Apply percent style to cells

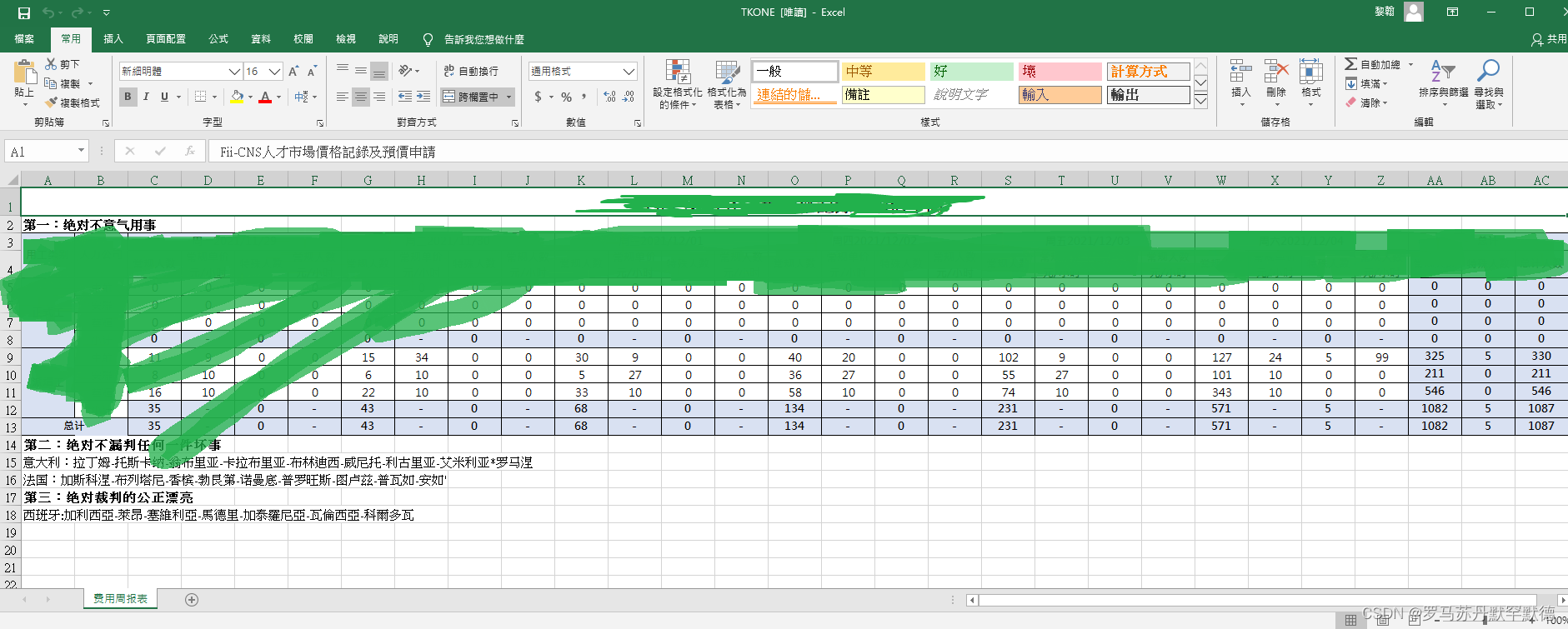click(x=567, y=97)
